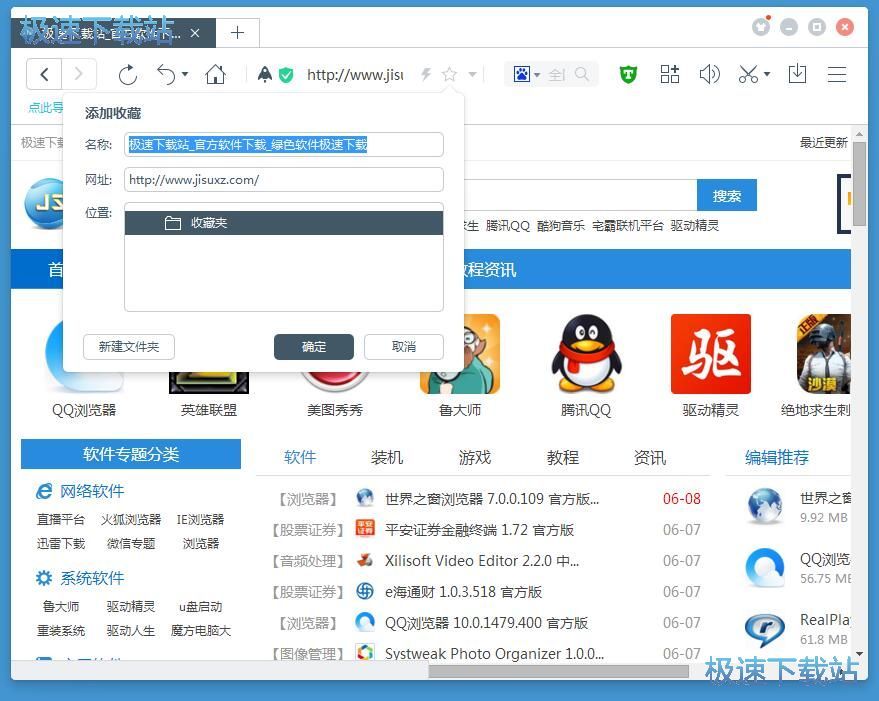The image size is (879, 701).
Task: Click the red 驱动精灵 app icon
Action: coord(710,354)
